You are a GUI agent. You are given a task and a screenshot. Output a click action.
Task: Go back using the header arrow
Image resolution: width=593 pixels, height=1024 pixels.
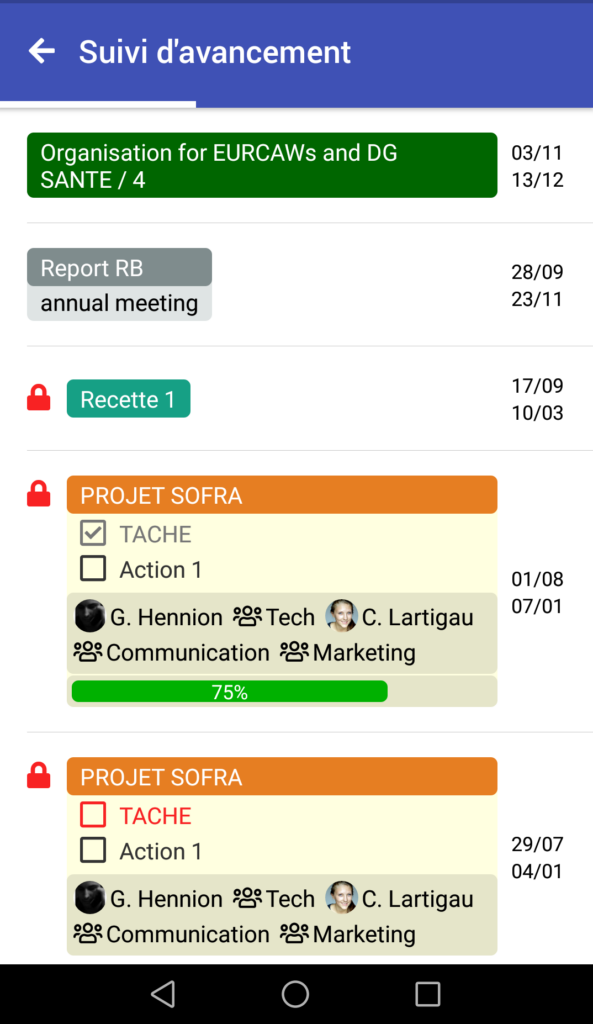click(x=42, y=51)
